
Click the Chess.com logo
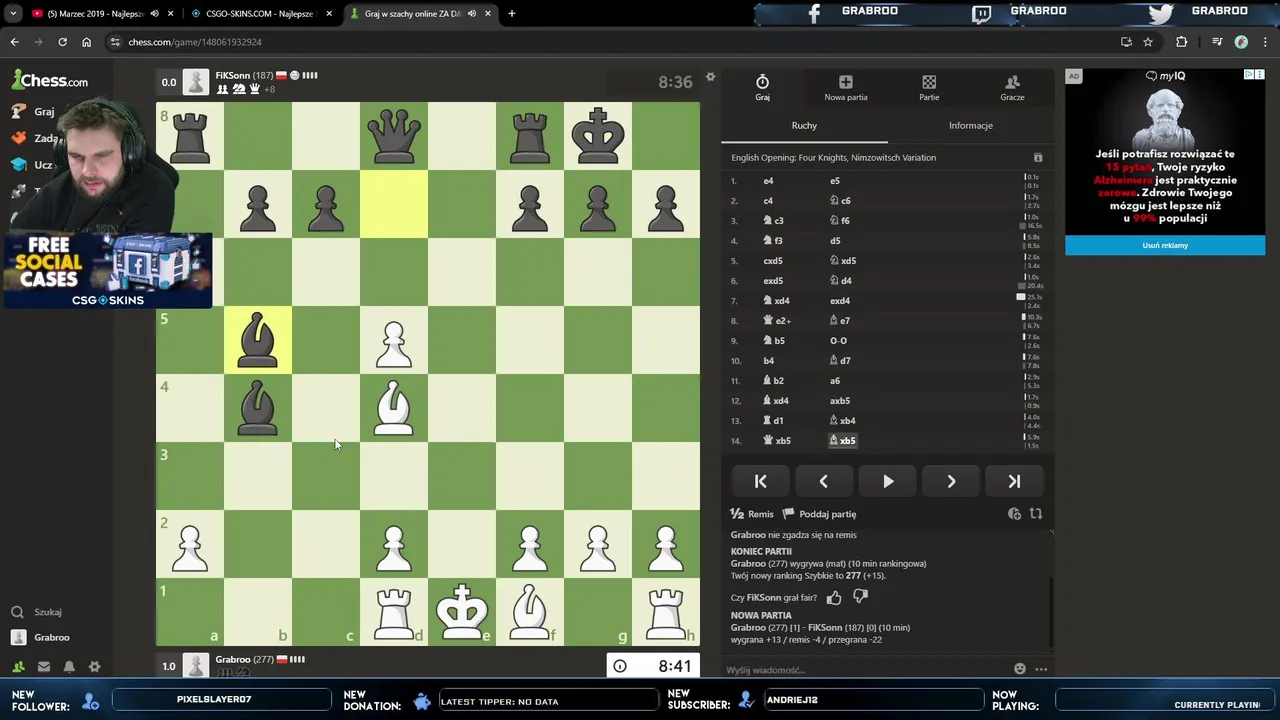(50, 81)
